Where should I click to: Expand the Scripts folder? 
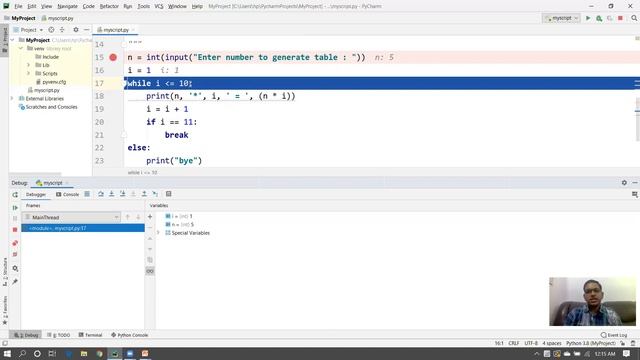[29, 73]
